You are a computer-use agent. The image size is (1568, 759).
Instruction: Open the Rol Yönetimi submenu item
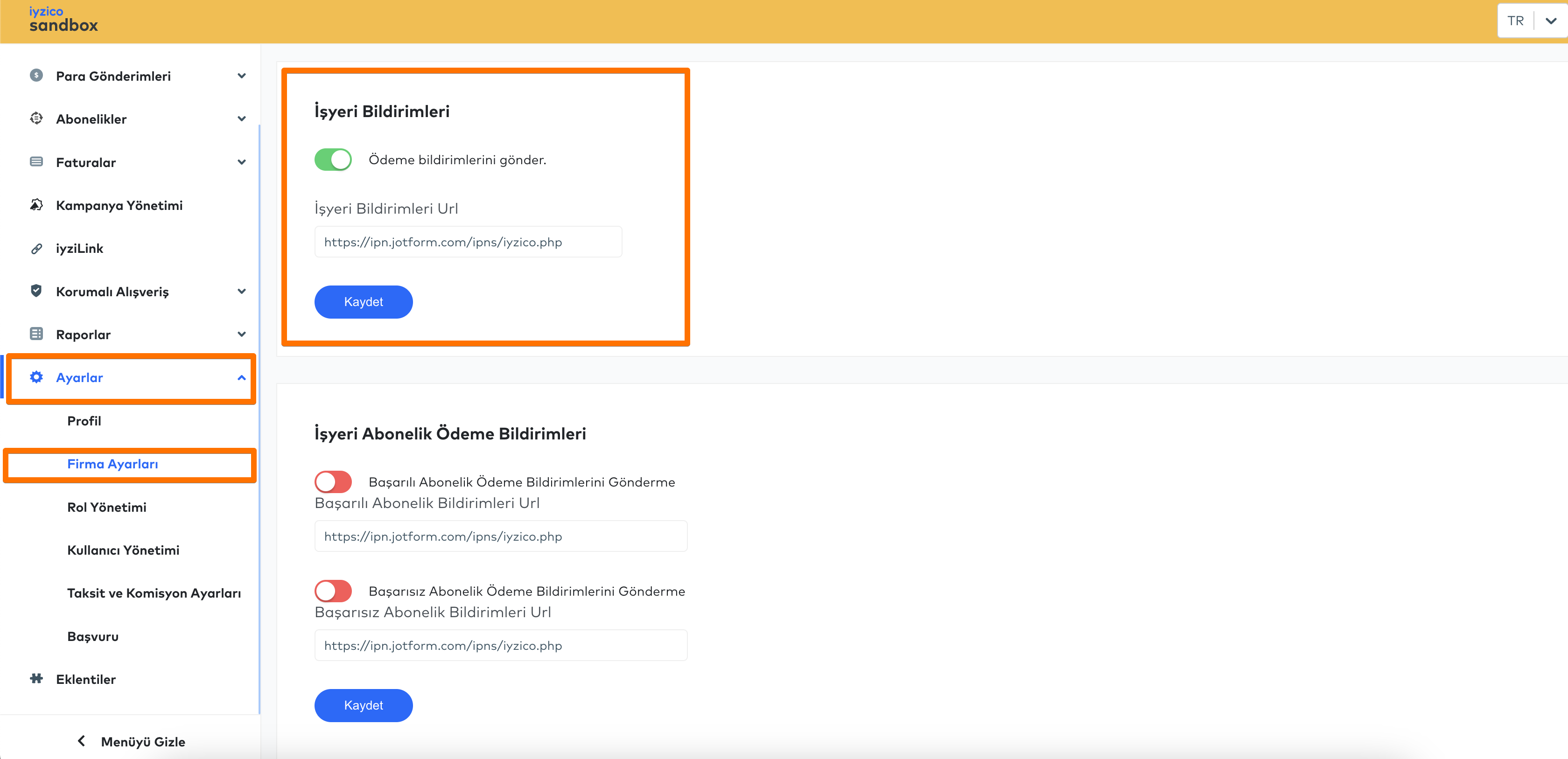106,507
